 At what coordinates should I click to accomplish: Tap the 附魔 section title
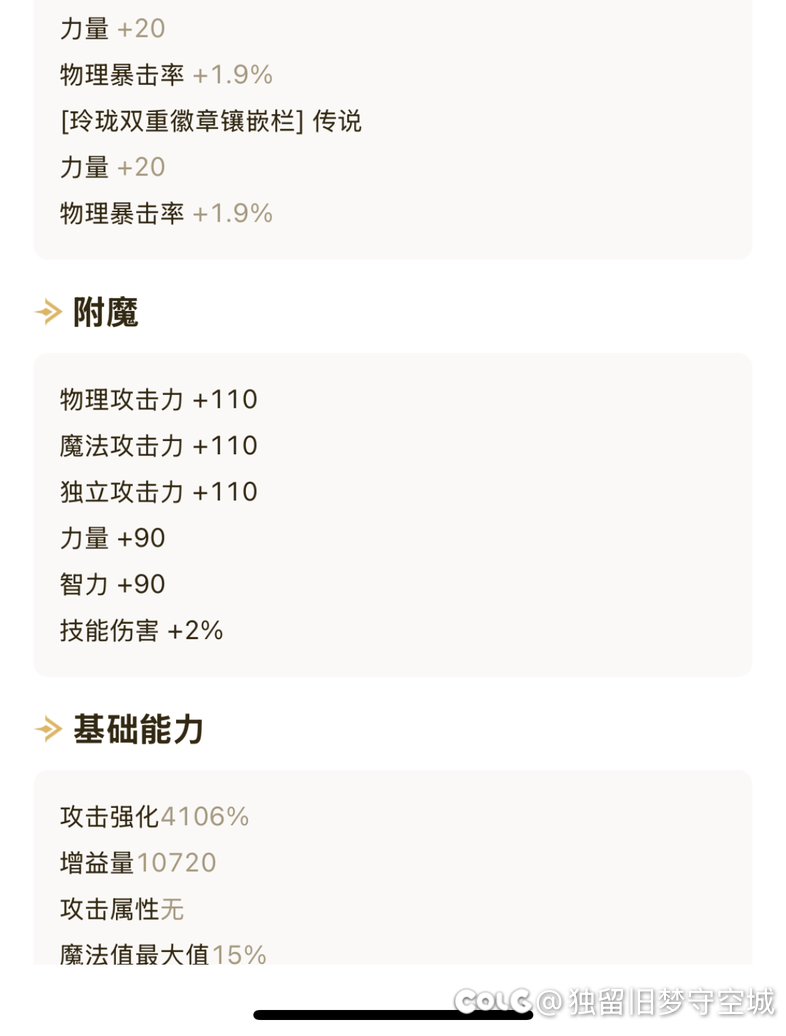[x=106, y=312]
